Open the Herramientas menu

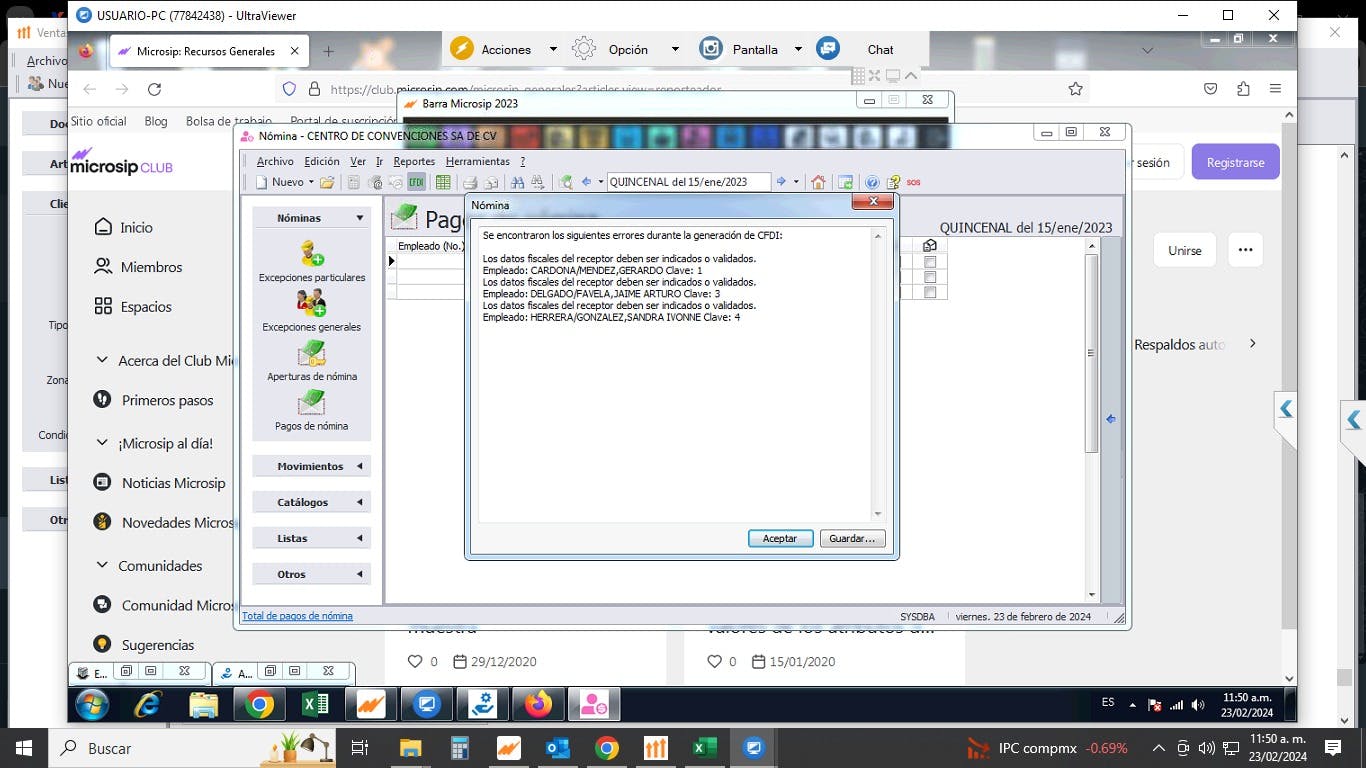click(x=478, y=161)
